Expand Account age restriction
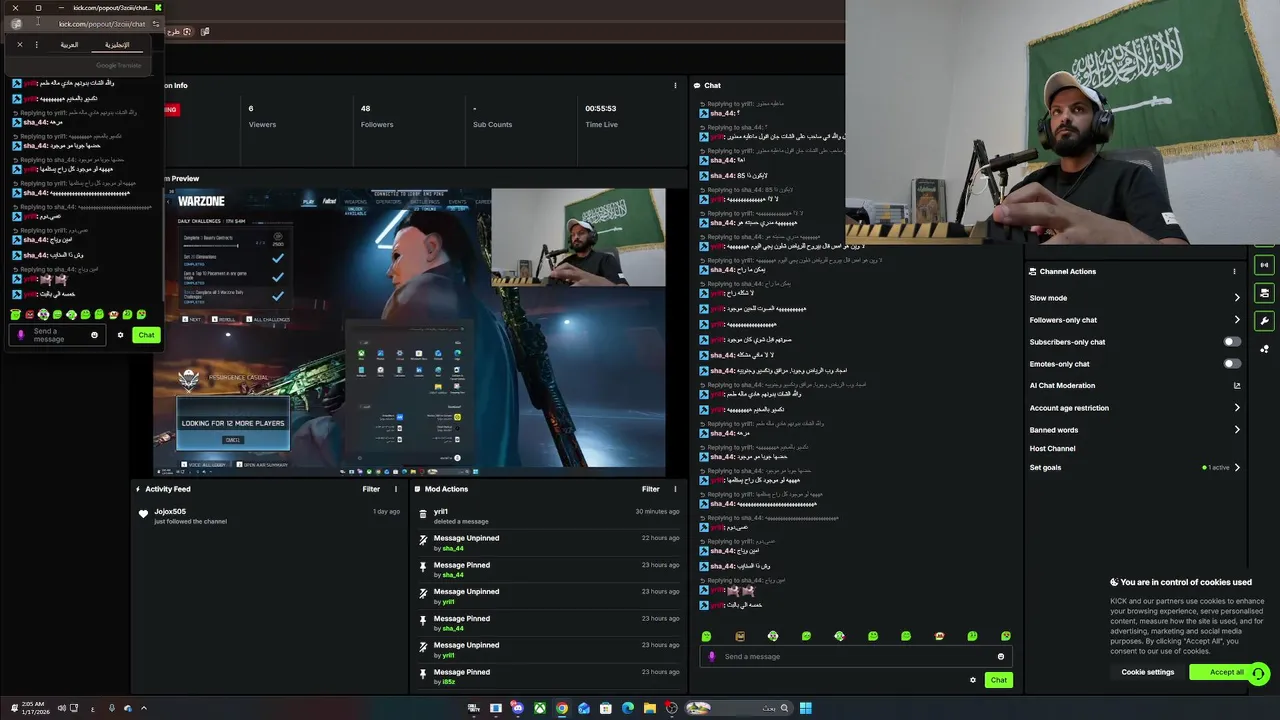Screen dimensions: 1280x720 tap(1237, 408)
